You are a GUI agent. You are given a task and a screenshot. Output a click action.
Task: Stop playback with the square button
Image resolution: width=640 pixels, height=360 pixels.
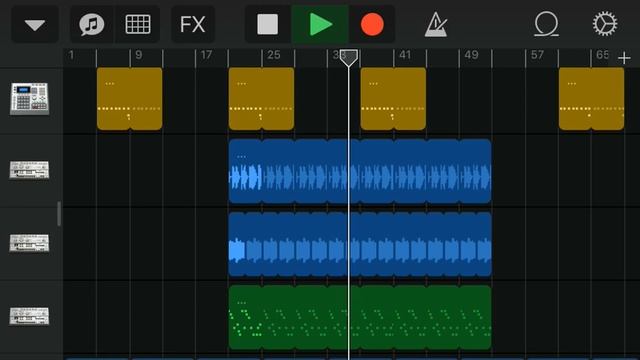(268, 24)
